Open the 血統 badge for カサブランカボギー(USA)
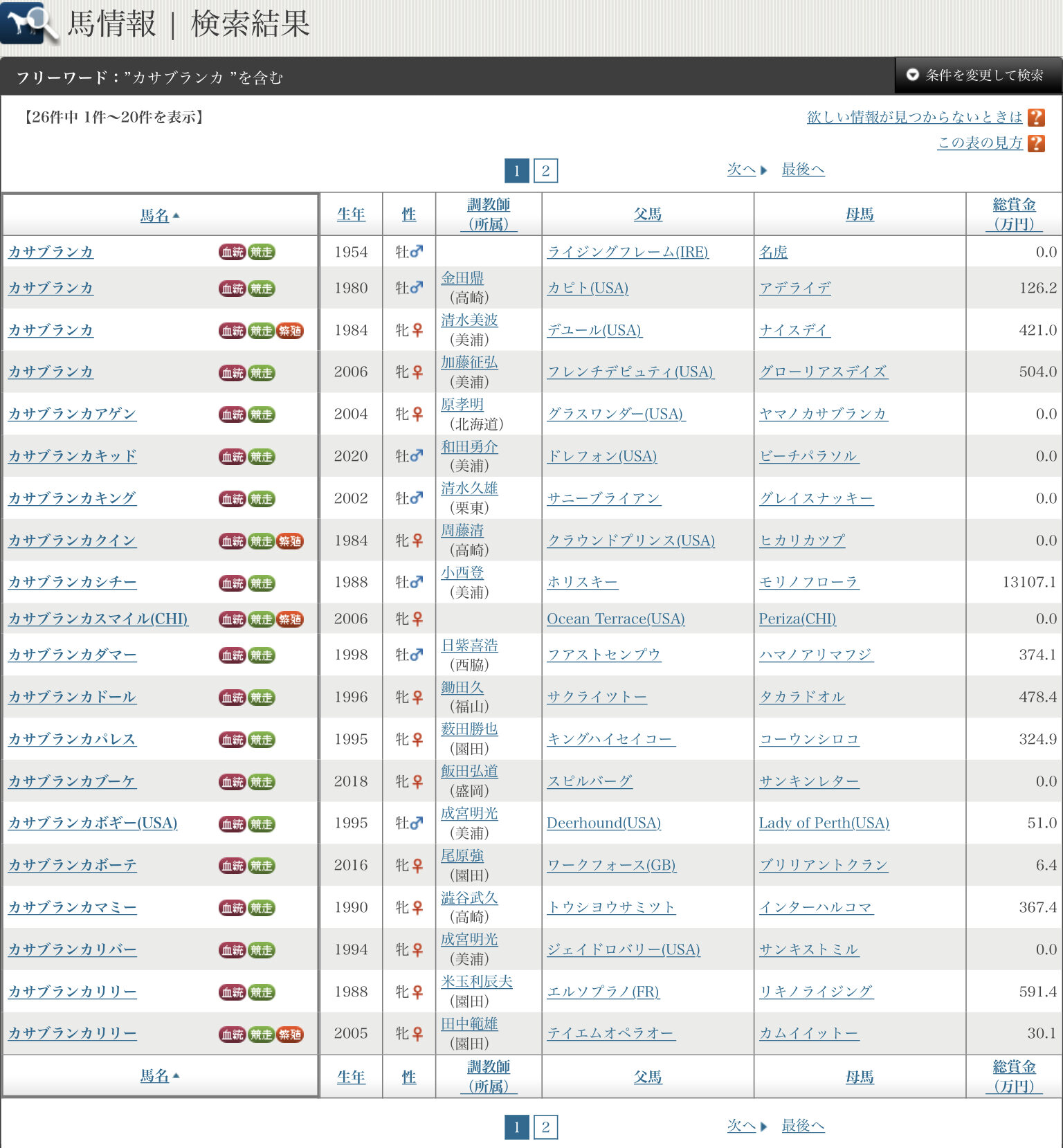This screenshot has width=1063, height=1148. click(232, 824)
